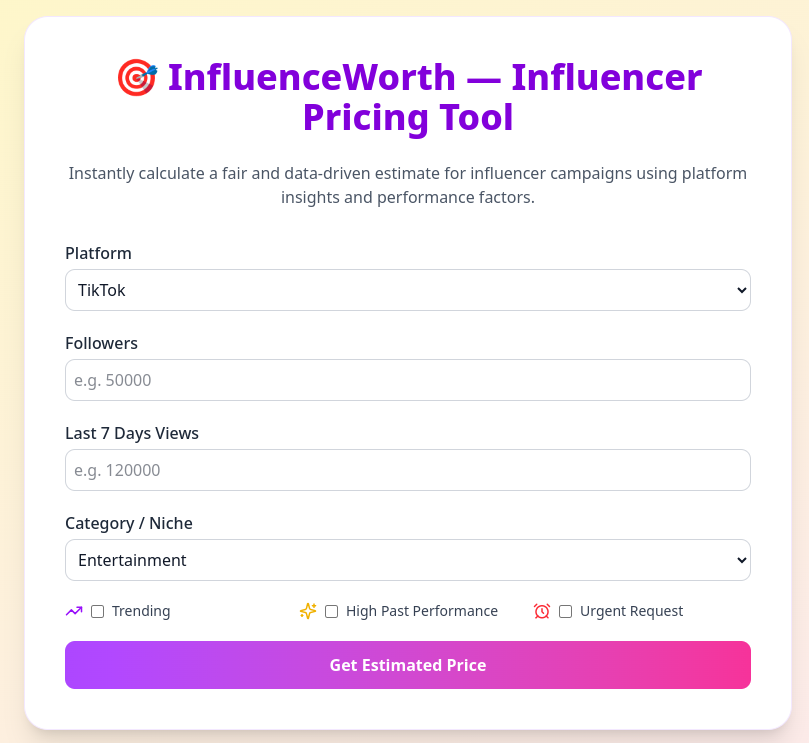Click the dartboard logo icon
Viewport: 809px width, 743px height.
tap(136, 76)
